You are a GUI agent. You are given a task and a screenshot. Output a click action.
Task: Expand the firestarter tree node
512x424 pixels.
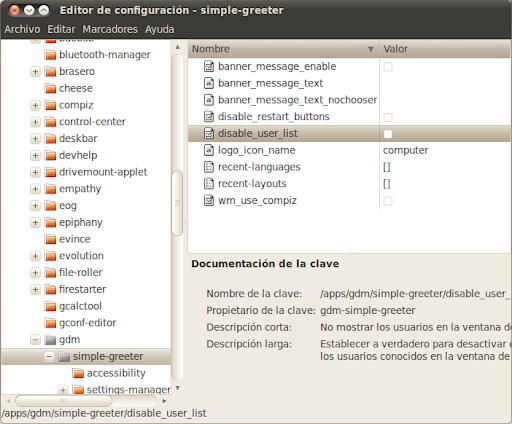point(35,289)
